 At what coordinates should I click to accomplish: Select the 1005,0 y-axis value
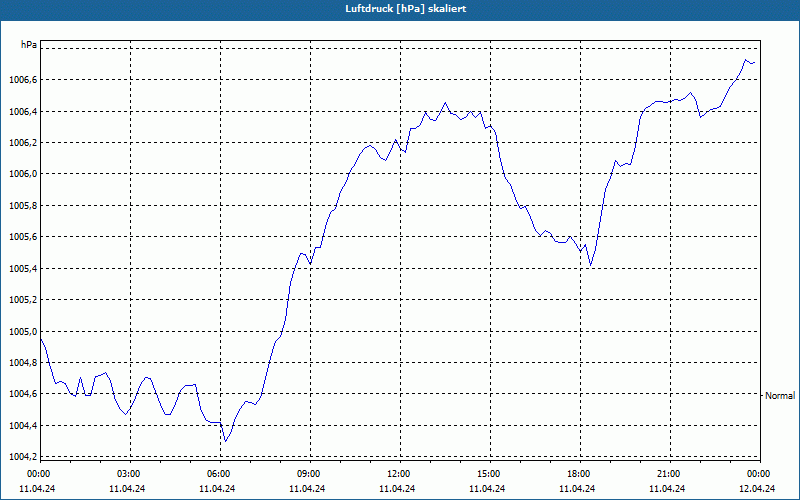coord(23,332)
